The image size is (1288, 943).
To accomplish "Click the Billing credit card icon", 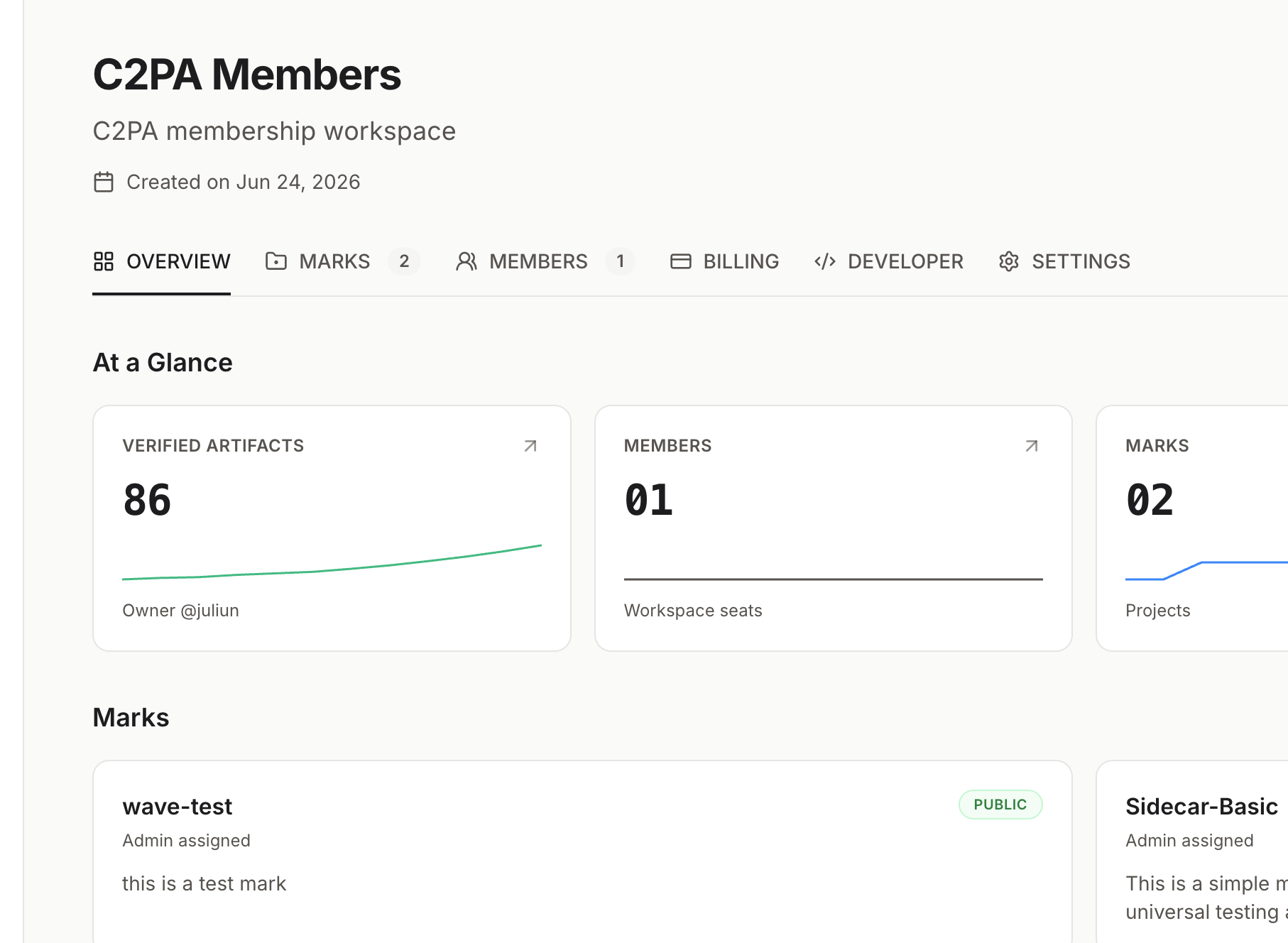I will point(681,261).
